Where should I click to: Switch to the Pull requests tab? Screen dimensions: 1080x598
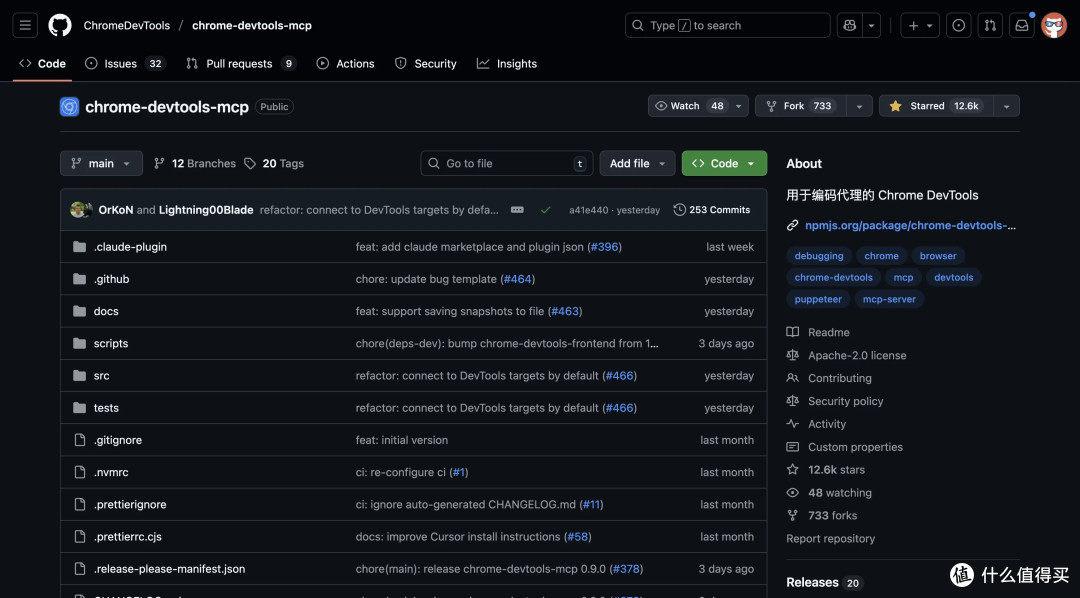coord(241,63)
